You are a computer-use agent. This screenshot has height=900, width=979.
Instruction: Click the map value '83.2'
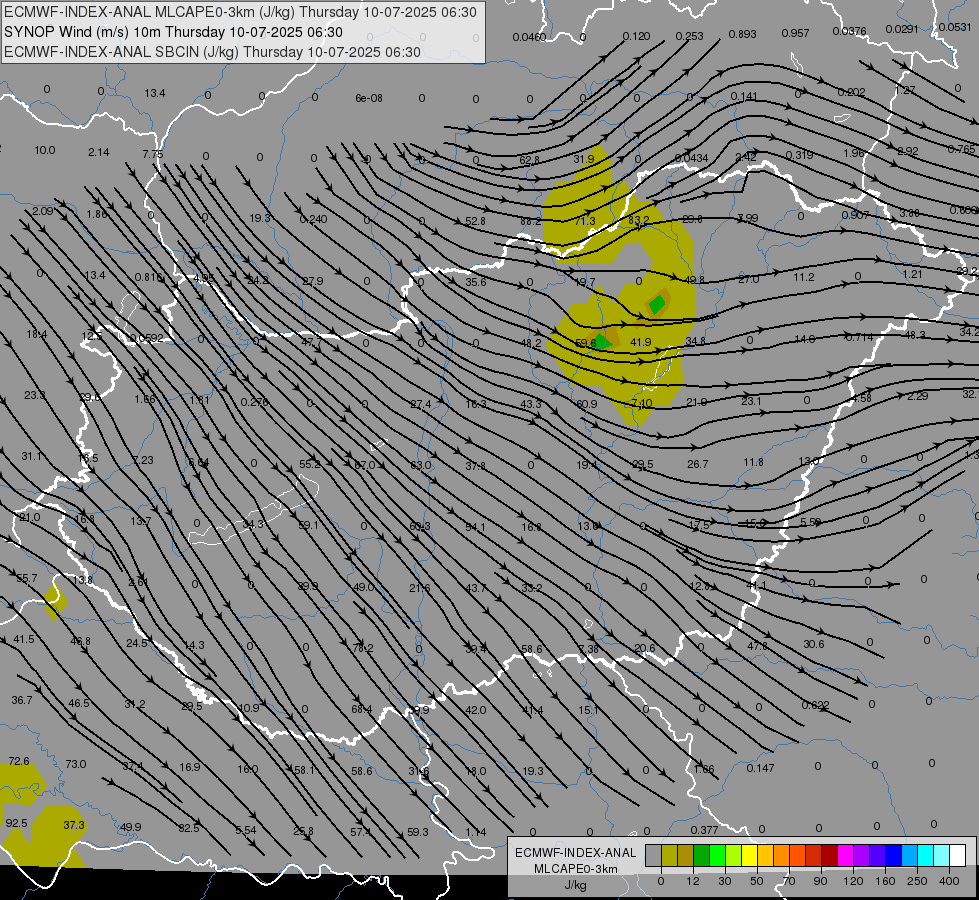click(639, 220)
